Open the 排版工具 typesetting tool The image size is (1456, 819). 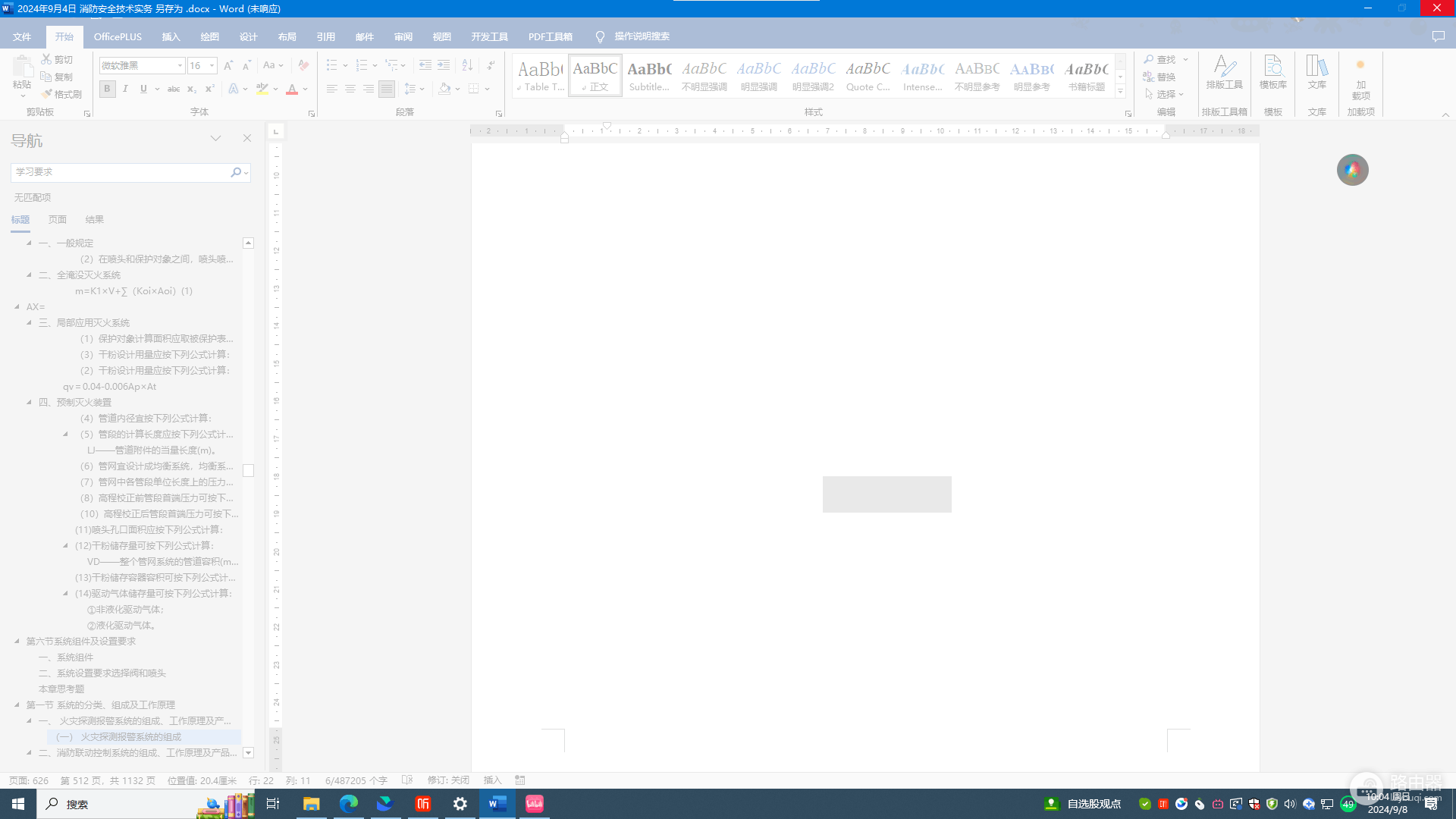[1224, 73]
